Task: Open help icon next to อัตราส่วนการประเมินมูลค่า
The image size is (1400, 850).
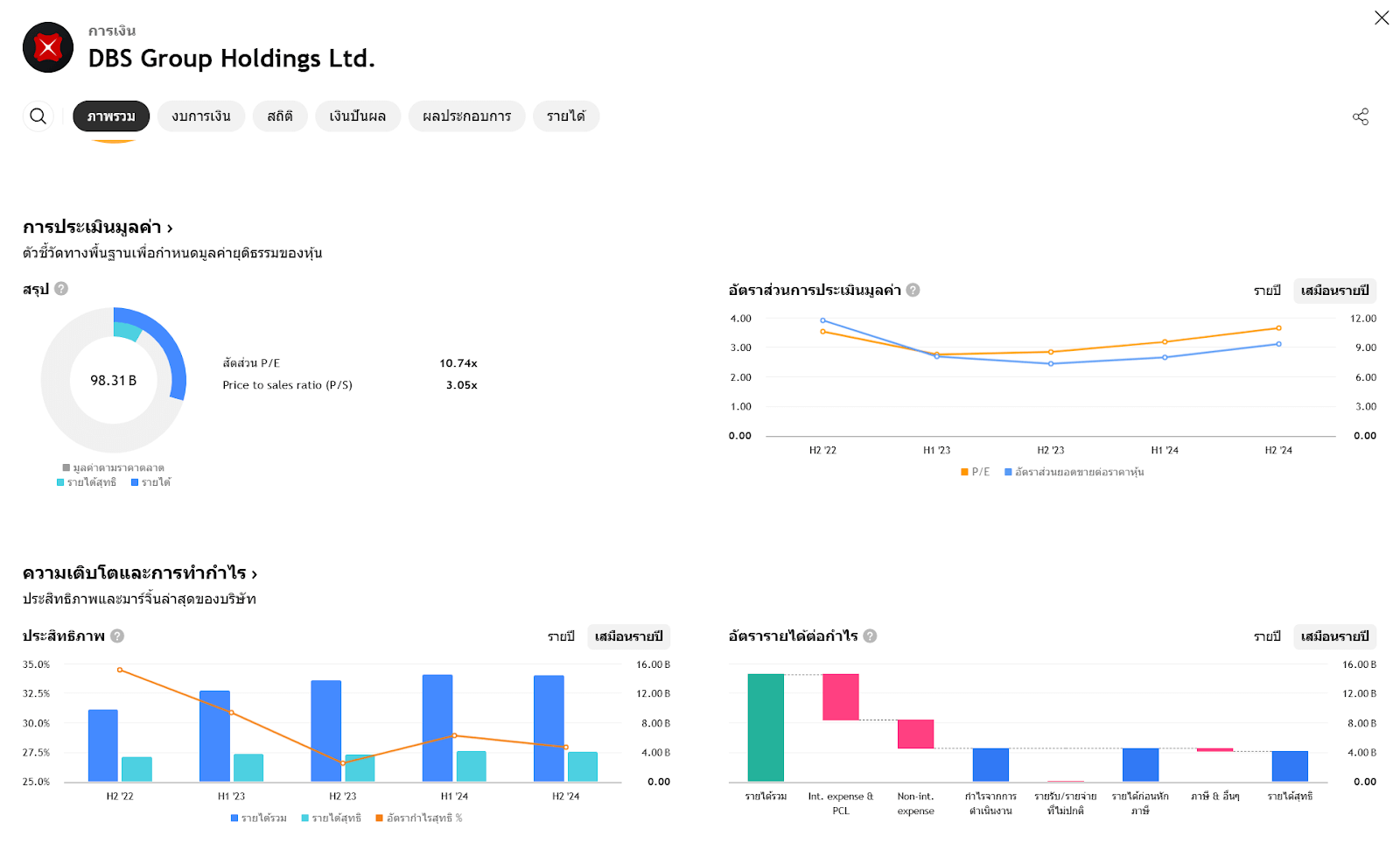Action: [913, 290]
